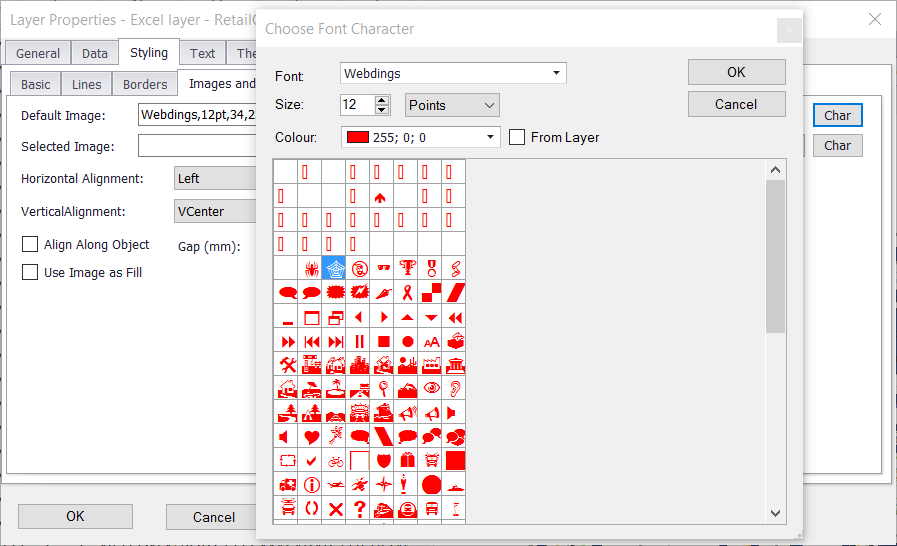Enable the From Layer checkbox
Image resolution: width=897 pixels, height=546 pixels.
(x=517, y=137)
